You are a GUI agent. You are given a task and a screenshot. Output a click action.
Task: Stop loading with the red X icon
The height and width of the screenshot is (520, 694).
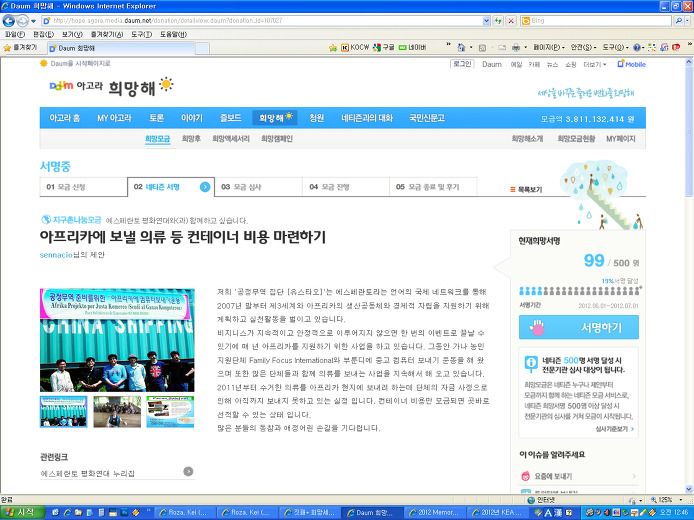511,20
